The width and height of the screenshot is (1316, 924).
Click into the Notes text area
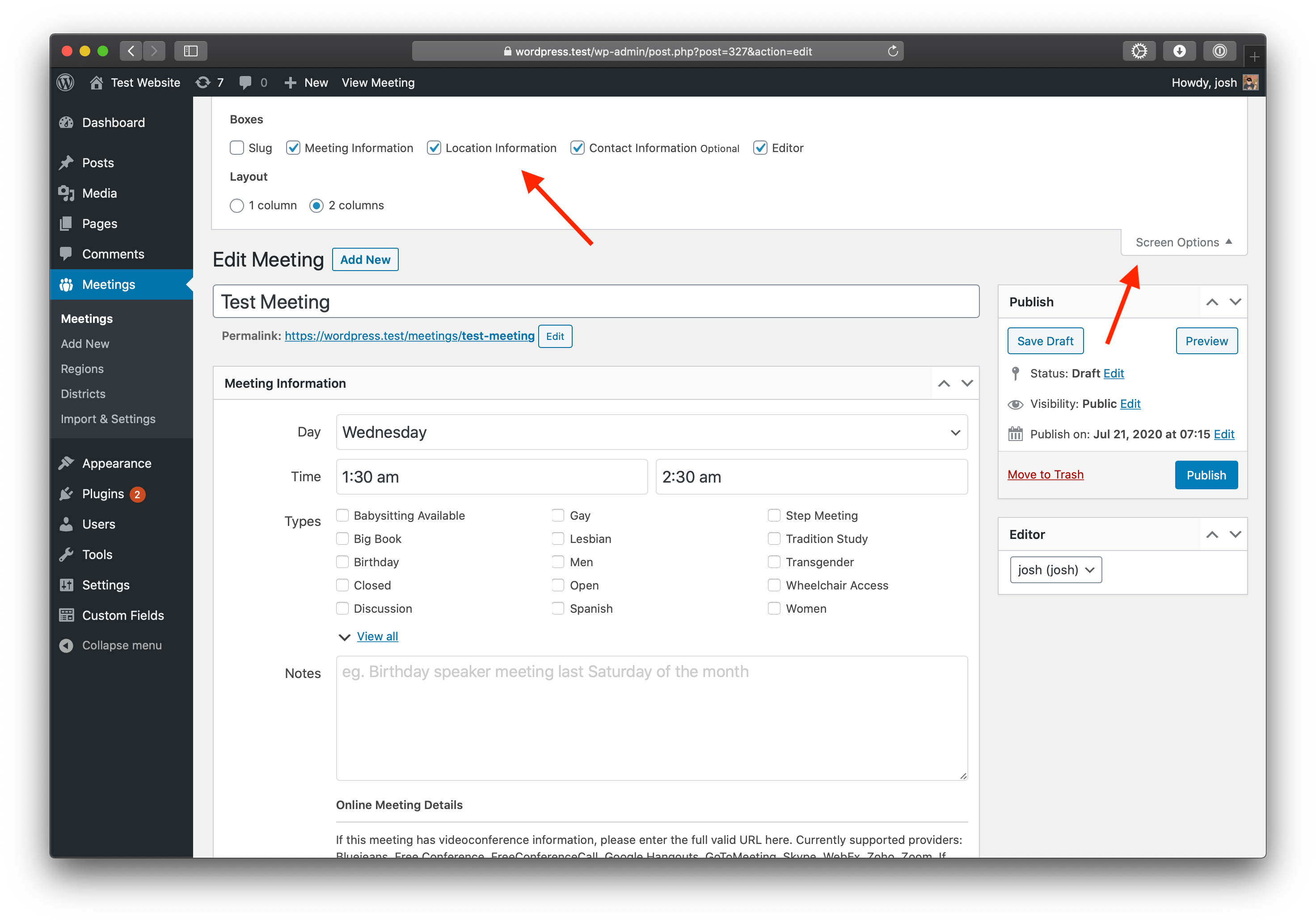(651, 717)
